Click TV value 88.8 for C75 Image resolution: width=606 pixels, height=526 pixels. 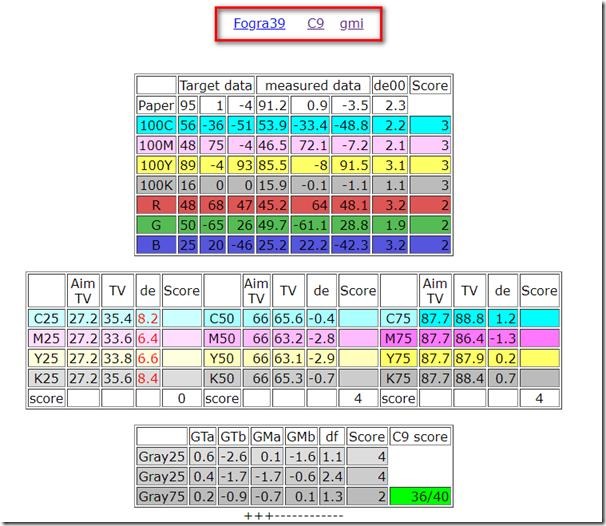click(x=470, y=318)
